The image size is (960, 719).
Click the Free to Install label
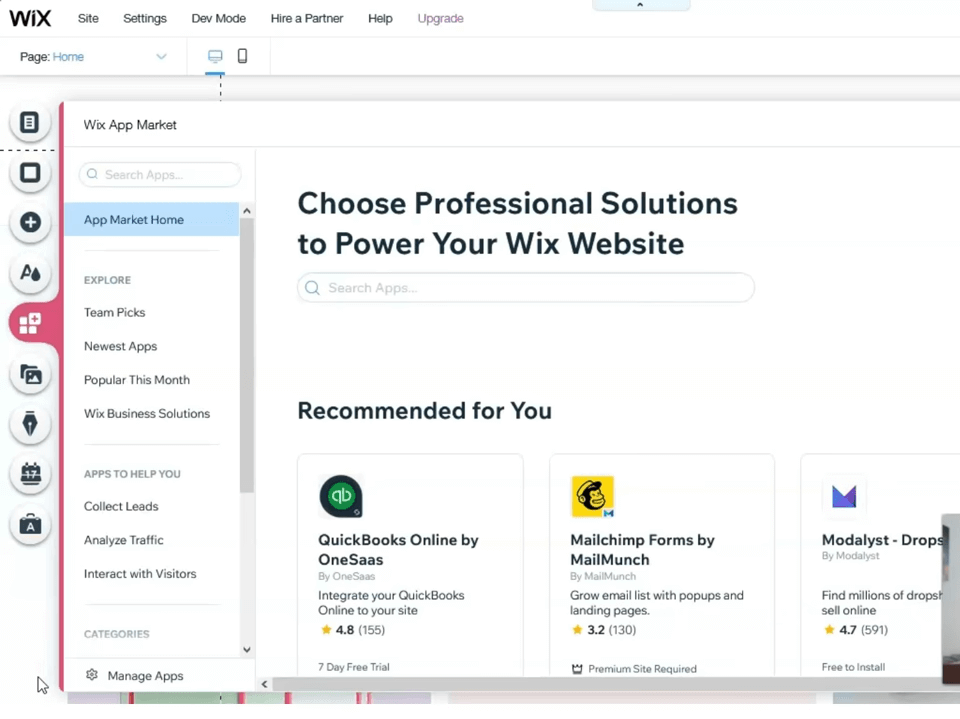point(853,667)
